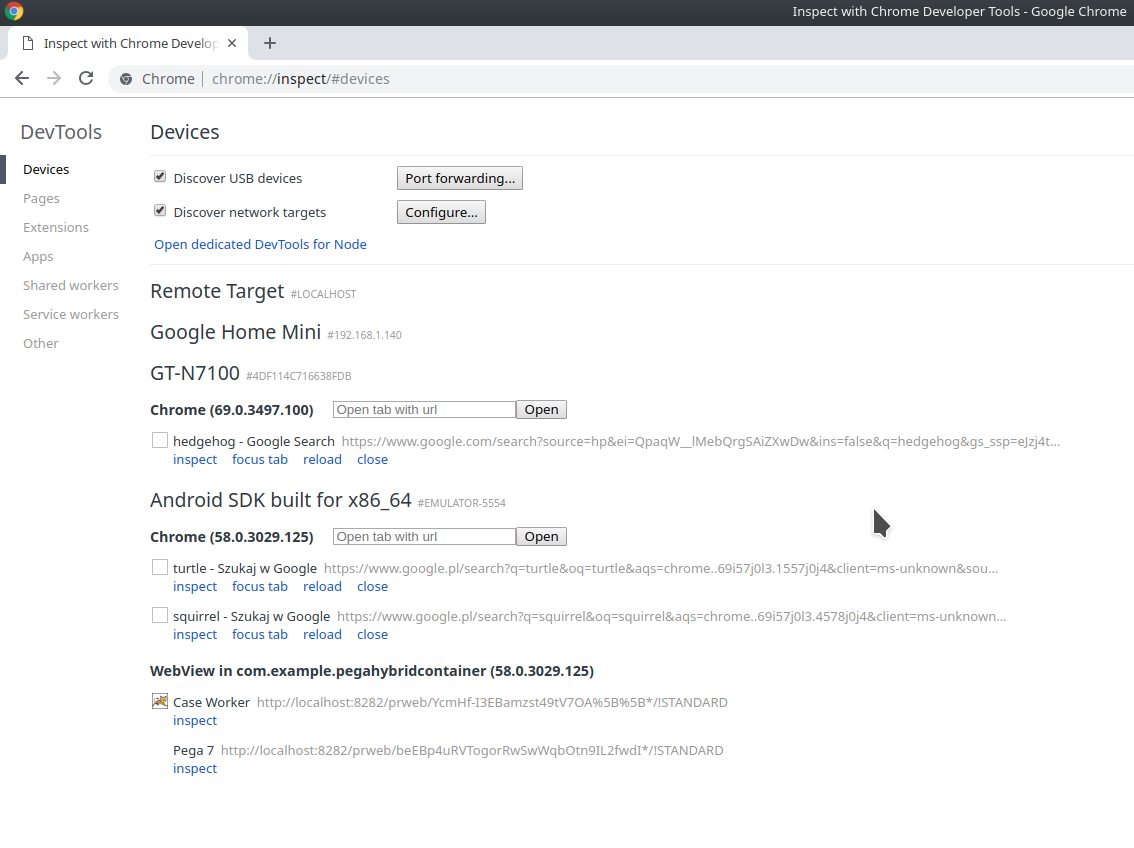Open dedicated DevTools for Node link
The width and height of the screenshot is (1134, 848).
(260, 245)
